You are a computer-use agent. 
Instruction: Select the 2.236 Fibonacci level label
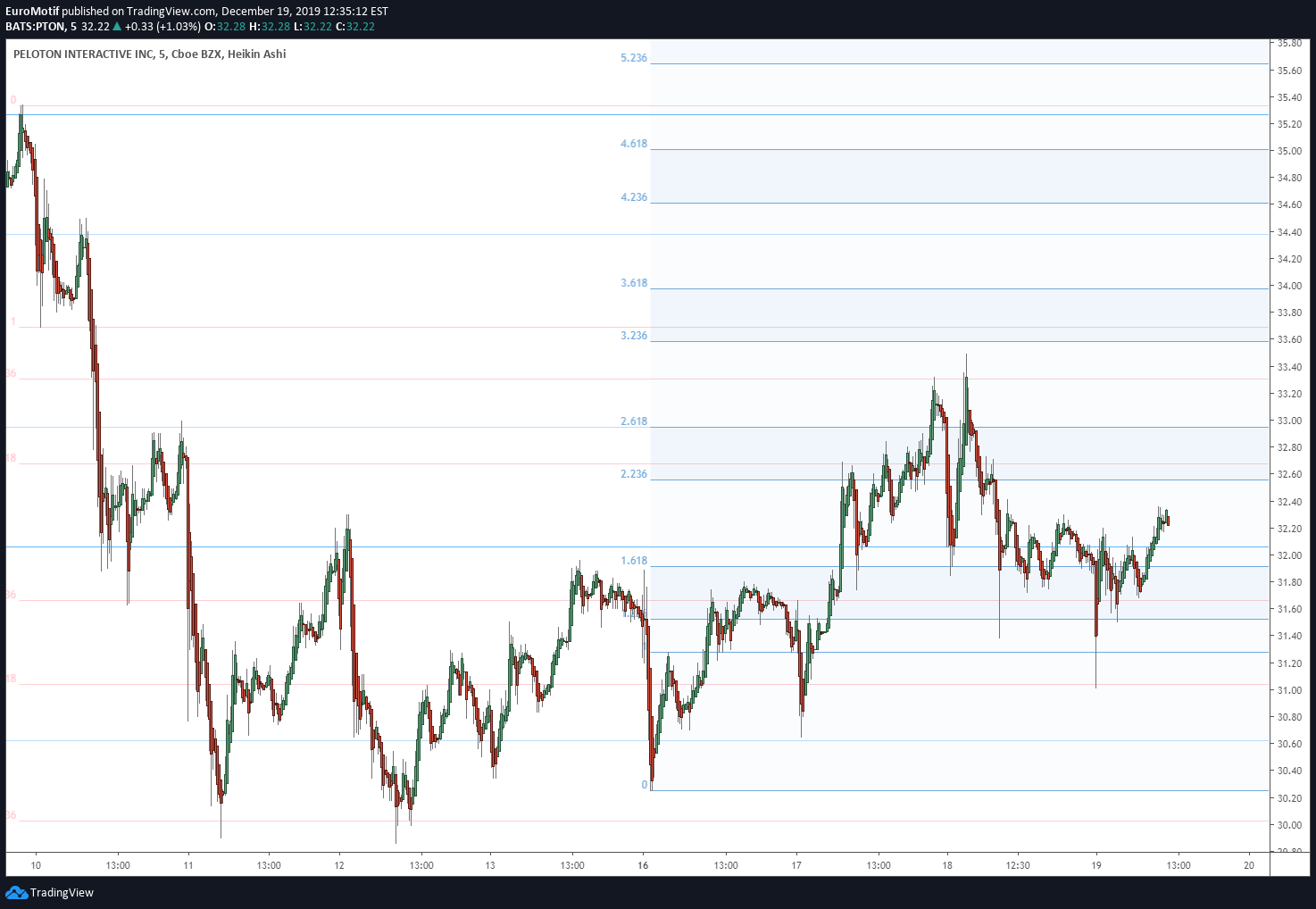point(634,474)
